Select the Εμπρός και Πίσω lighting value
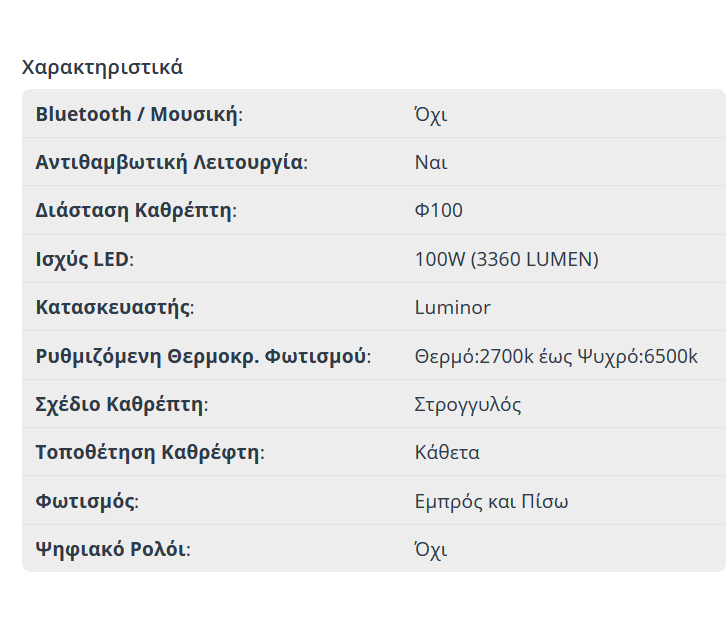 (x=492, y=501)
